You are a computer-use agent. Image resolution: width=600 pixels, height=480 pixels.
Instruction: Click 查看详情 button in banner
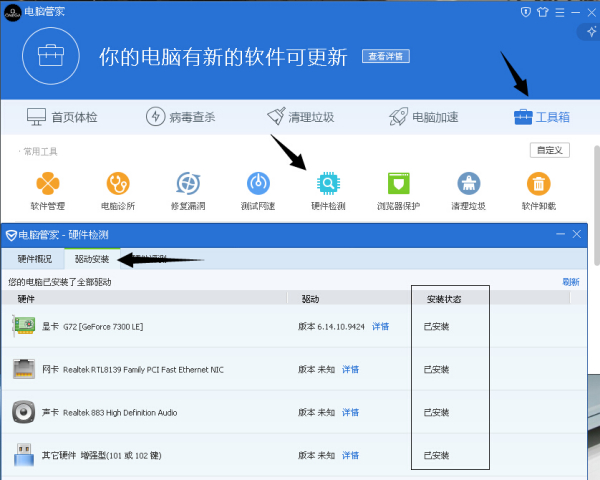tap(386, 56)
